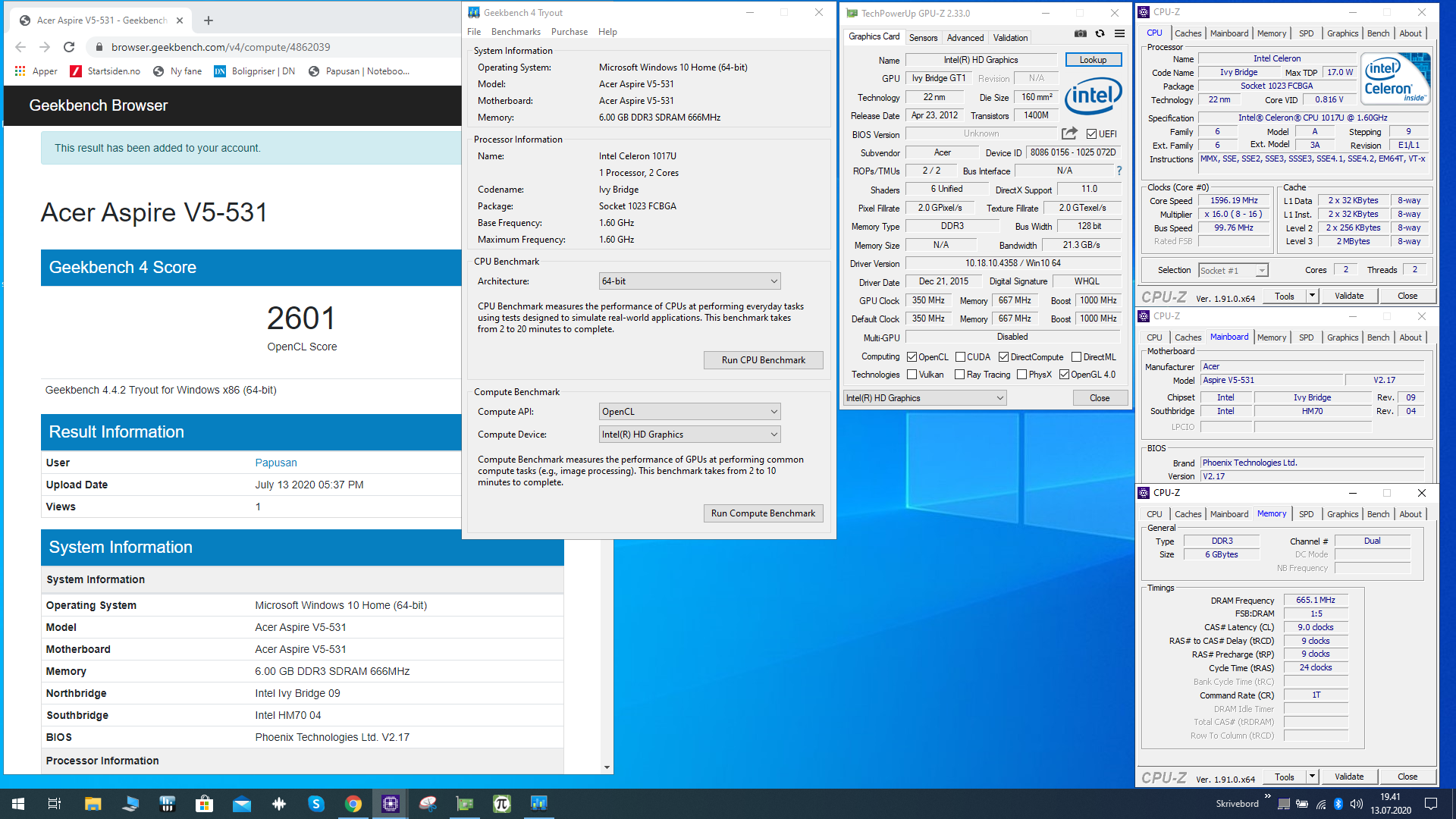The width and height of the screenshot is (1456, 819).
Task: Take a GPU-Z screenshot with camera icon
Action: pos(1081,33)
